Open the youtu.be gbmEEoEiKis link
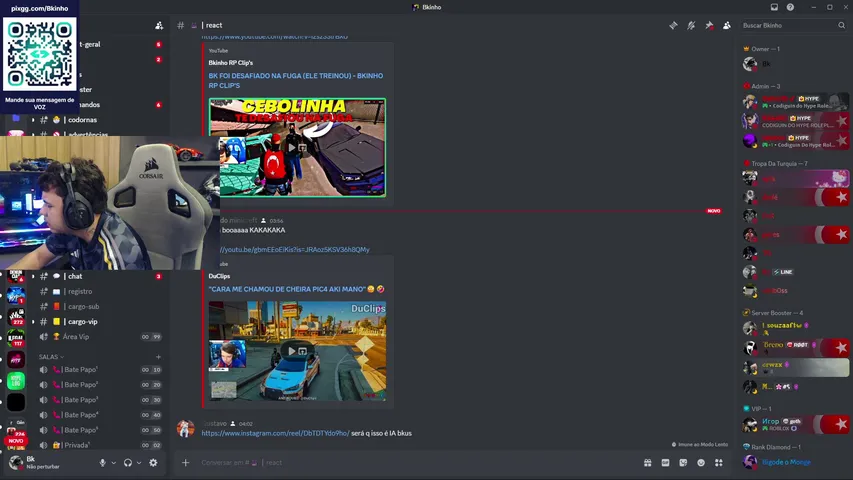Screen dimensions: 853x480 [x=294, y=250]
